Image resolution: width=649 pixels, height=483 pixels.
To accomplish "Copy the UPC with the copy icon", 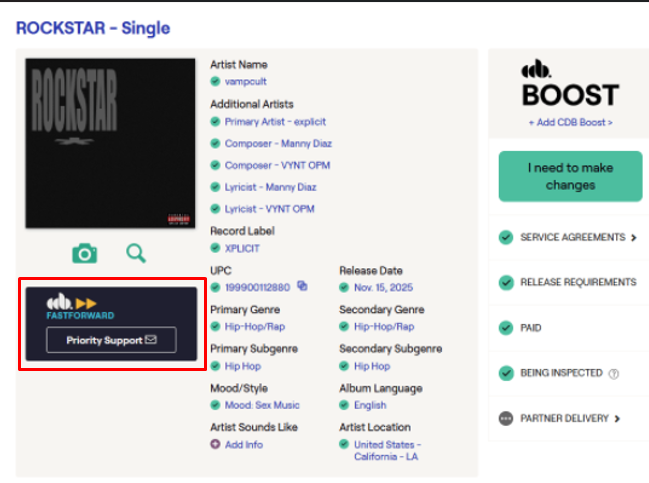I will (x=303, y=286).
